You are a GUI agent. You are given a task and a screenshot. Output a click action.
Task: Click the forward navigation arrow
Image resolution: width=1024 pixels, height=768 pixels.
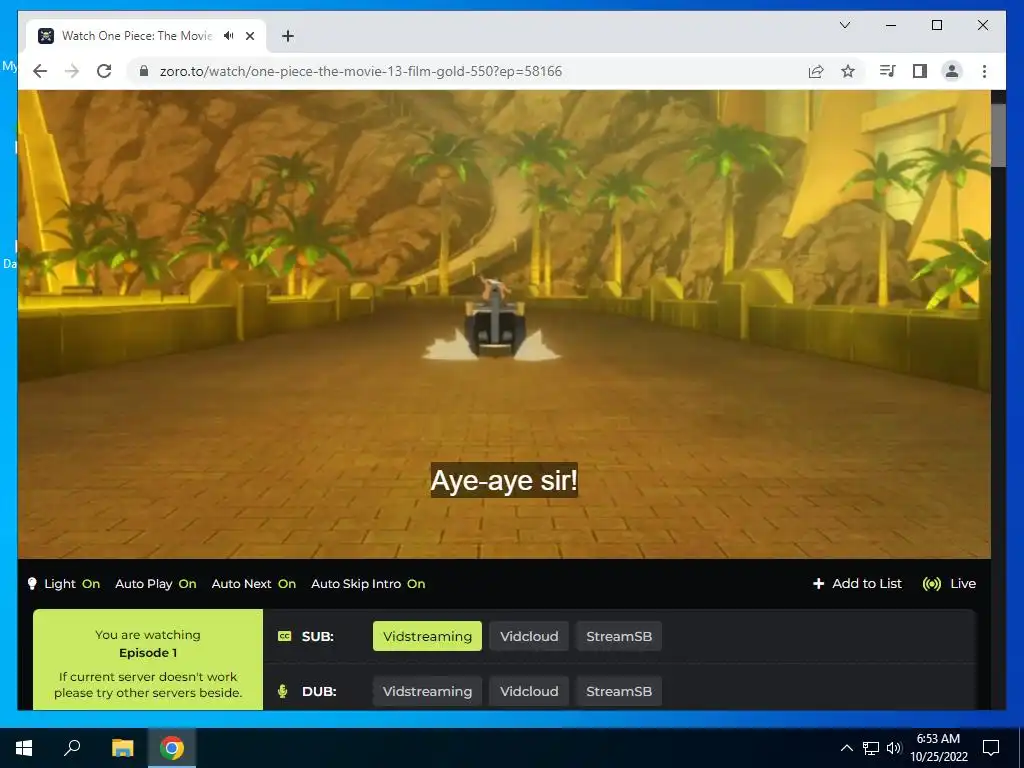tap(72, 71)
